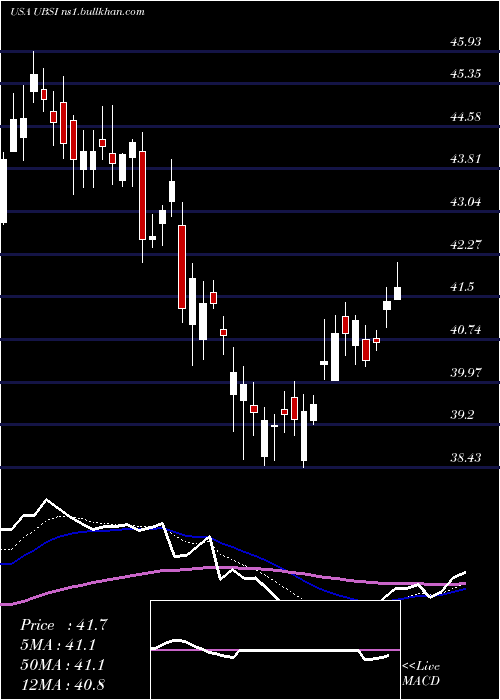The image size is (500, 700).
Task: Click the white MACD line inside the inset box
Action: [x=270, y=651]
